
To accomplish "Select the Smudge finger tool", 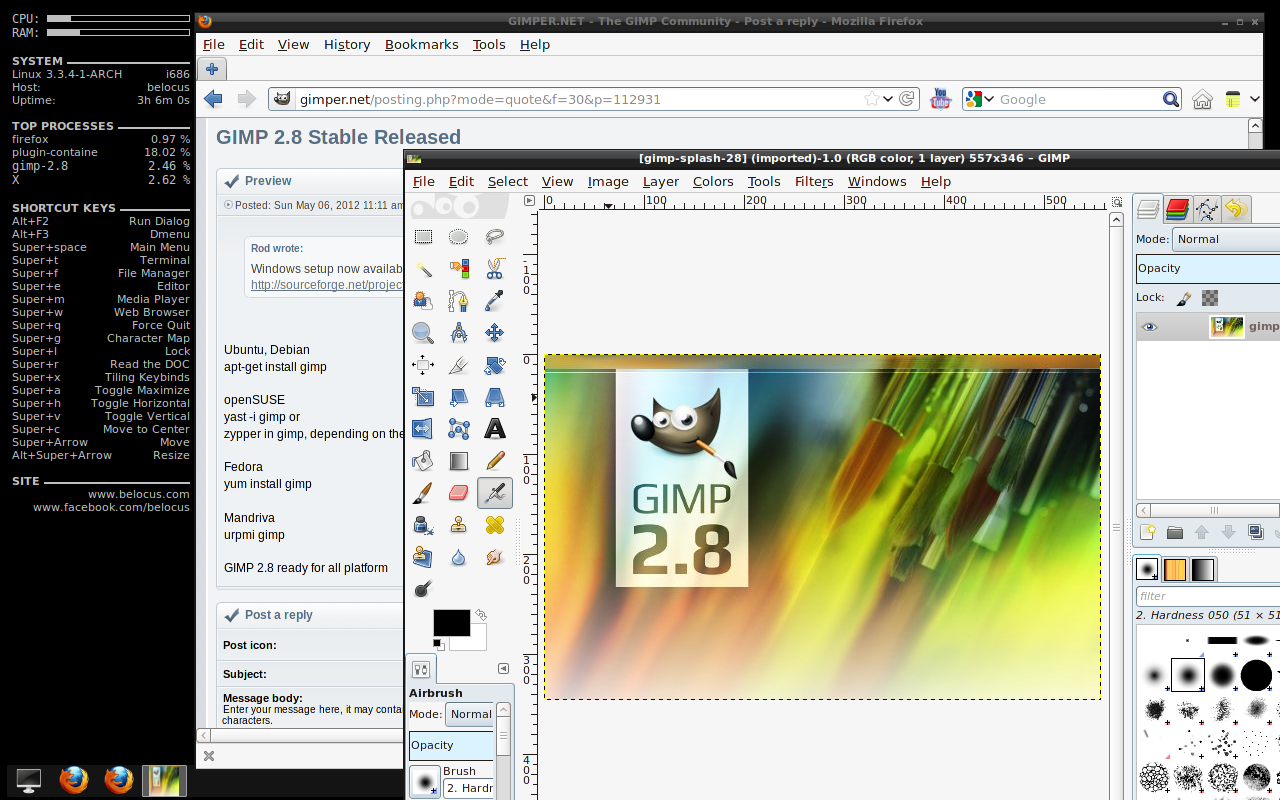I will [494, 557].
